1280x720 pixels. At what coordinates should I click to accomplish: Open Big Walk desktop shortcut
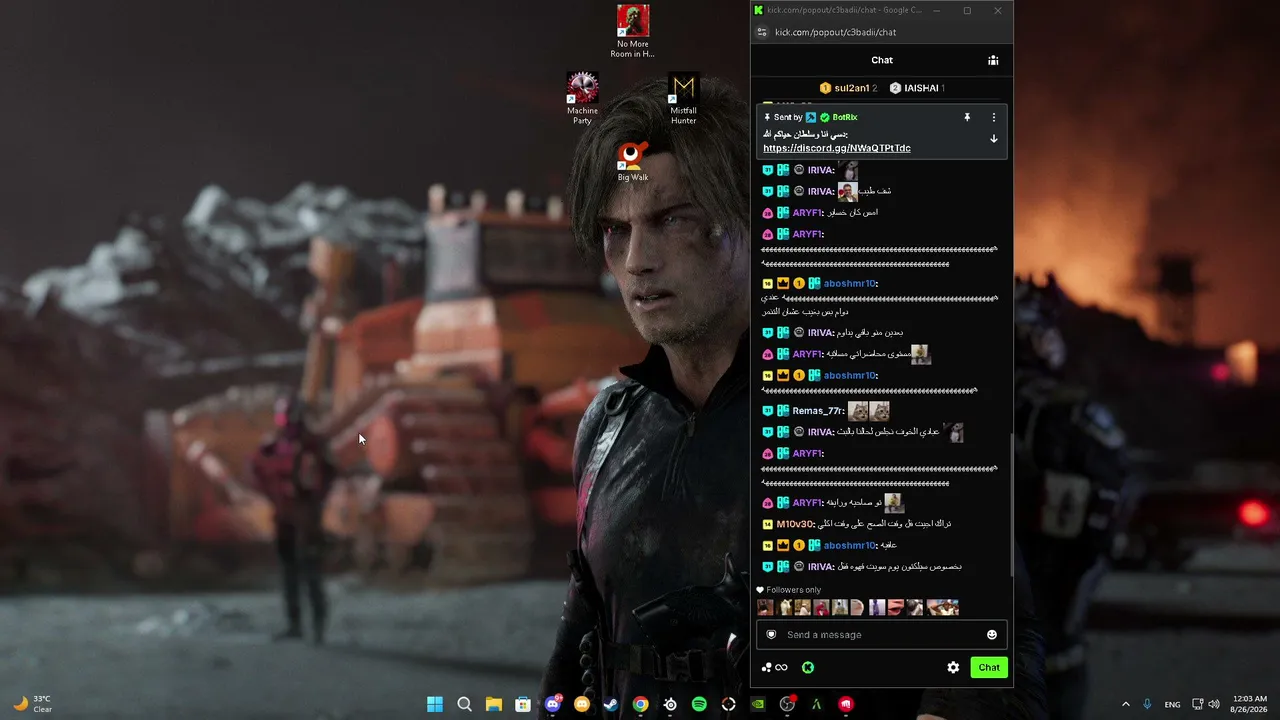coord(633,161)
